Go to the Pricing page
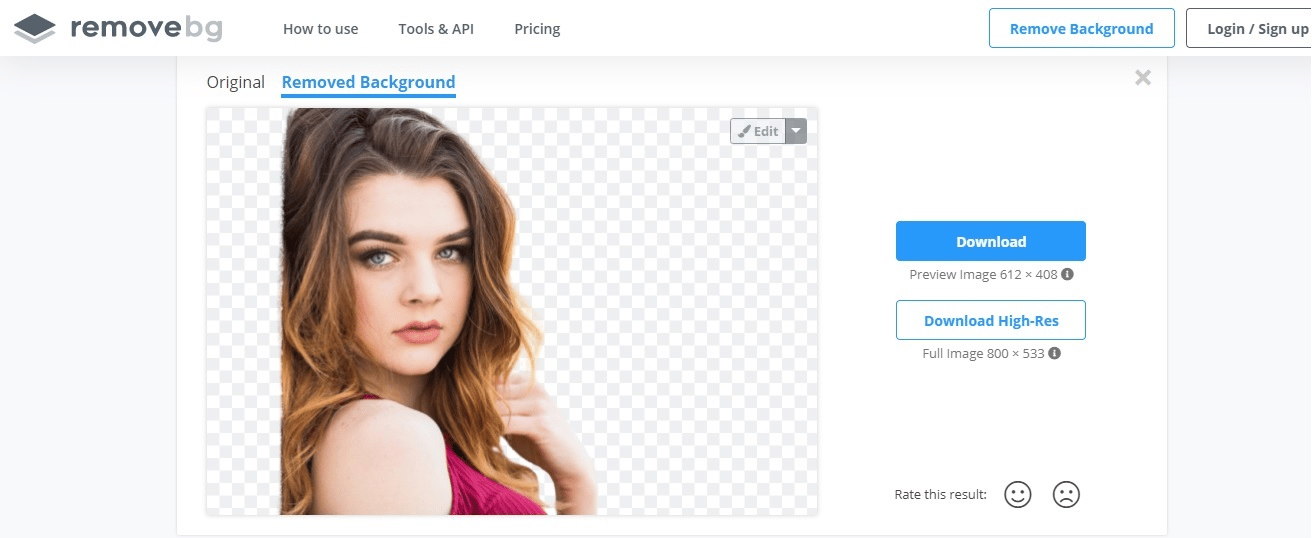Image resolution: width=1314 pixels, height=538 pixels. 537,29
